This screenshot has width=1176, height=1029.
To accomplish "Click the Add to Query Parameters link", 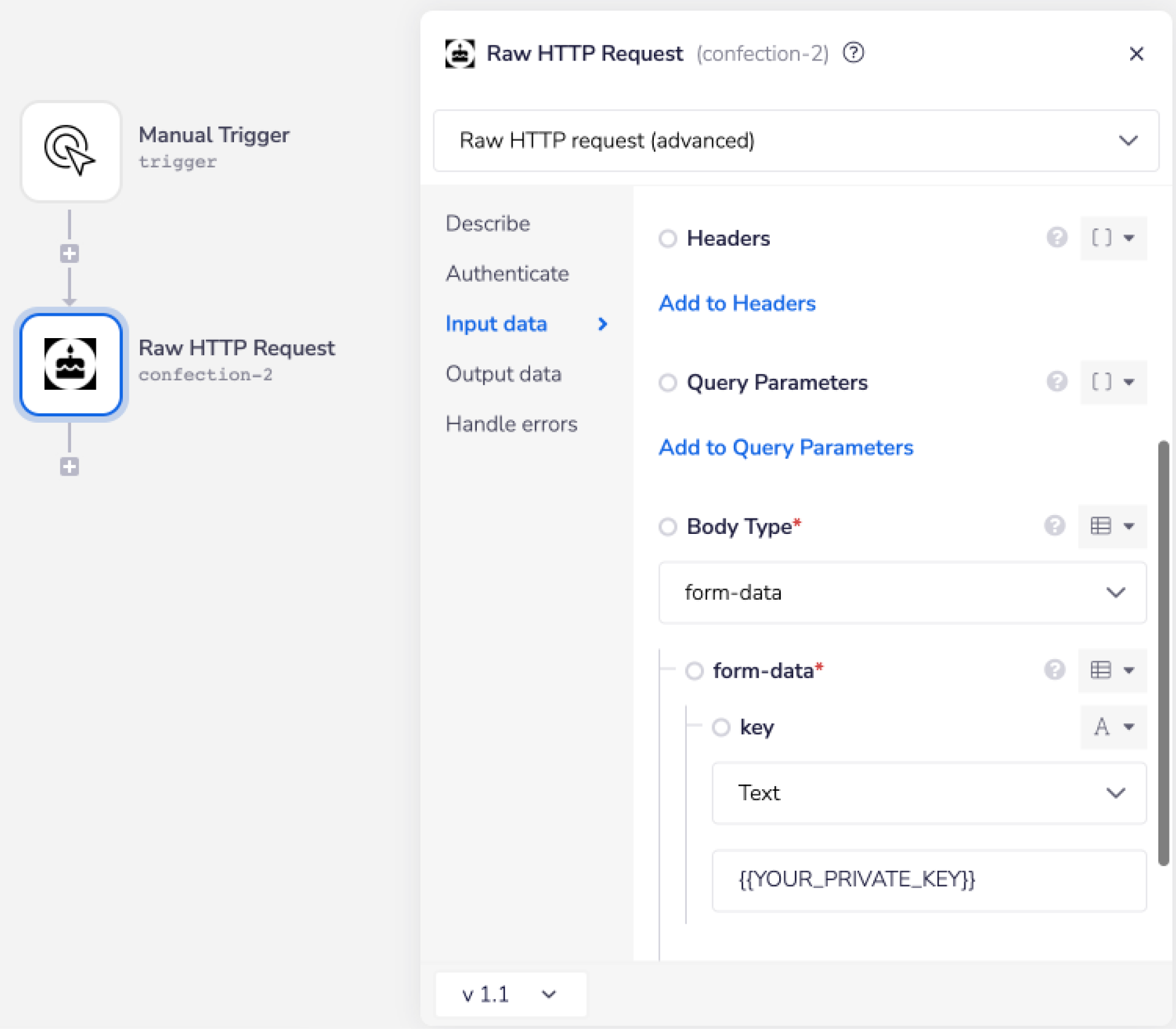I will point(786,447).
